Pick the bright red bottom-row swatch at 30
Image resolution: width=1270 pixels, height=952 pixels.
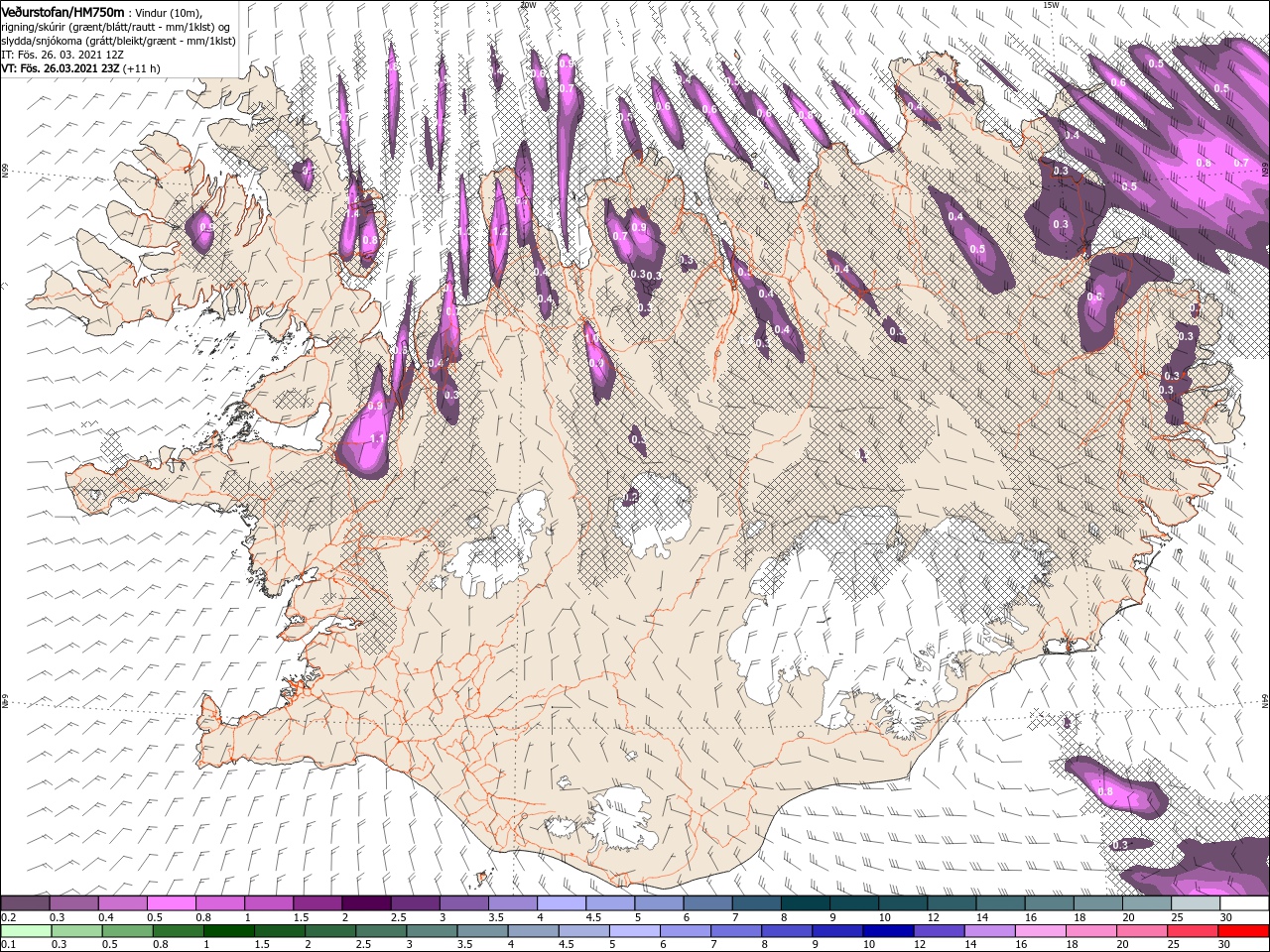1241,931
